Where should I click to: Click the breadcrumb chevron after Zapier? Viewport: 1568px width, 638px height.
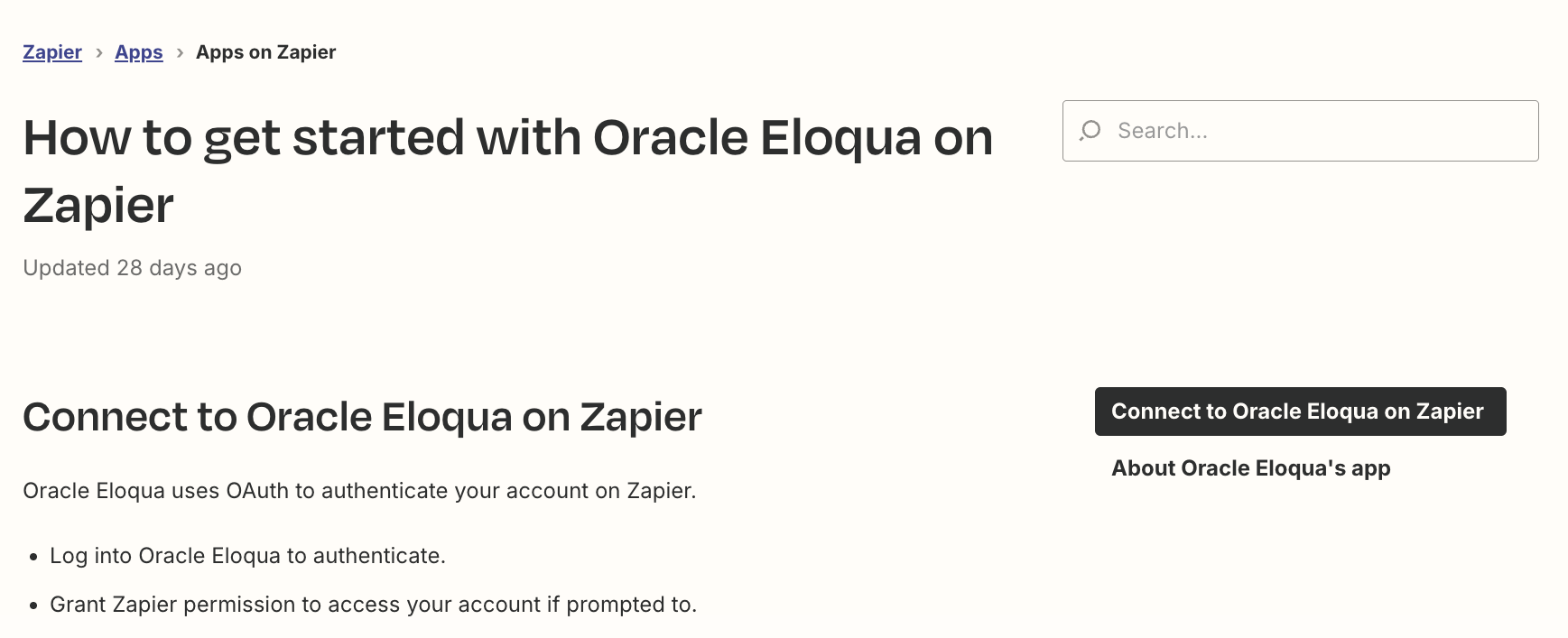tap(98, 53)
